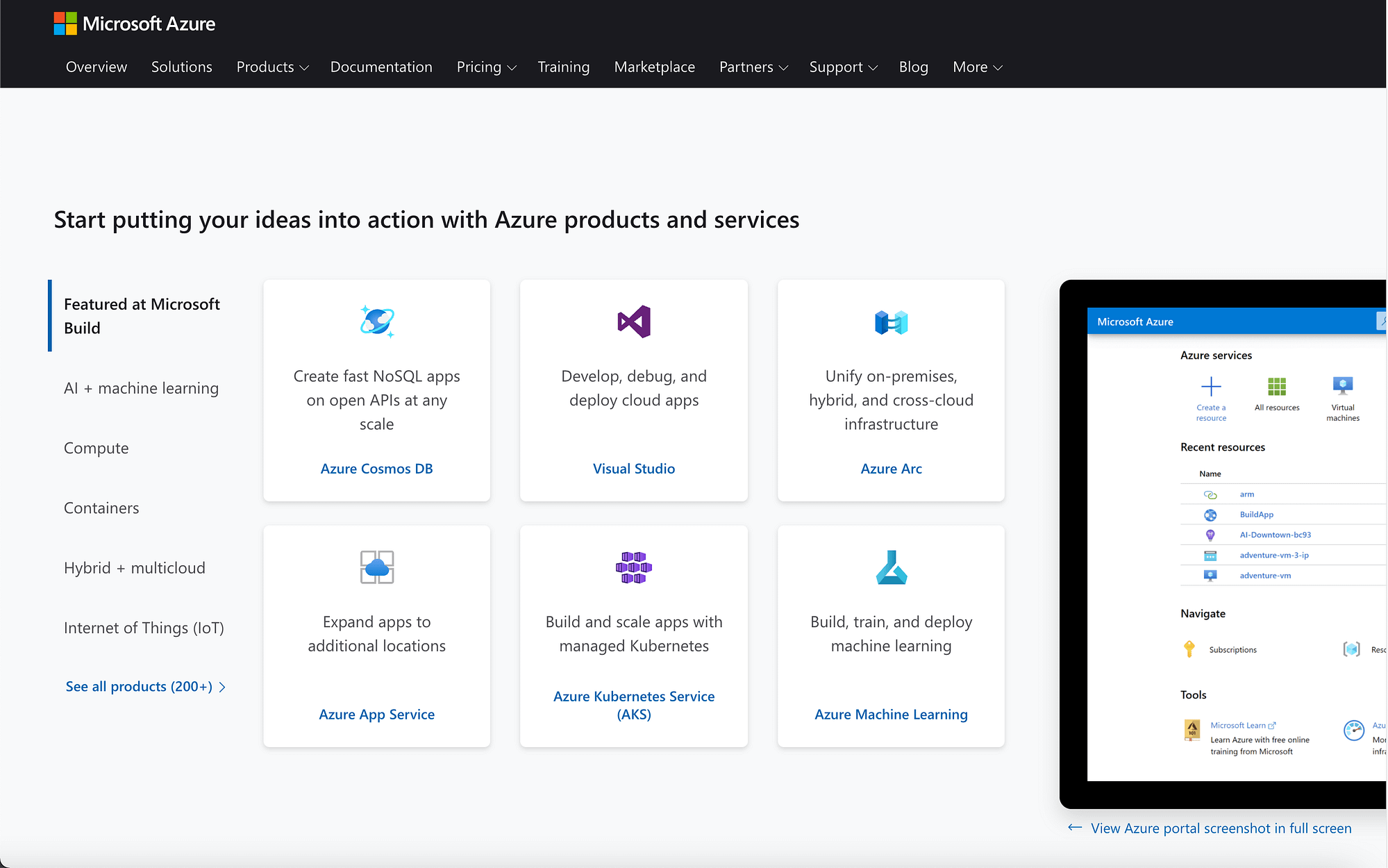Expand the Products dropdown menu
1388x868 pixels.
[x=272, y=67]
